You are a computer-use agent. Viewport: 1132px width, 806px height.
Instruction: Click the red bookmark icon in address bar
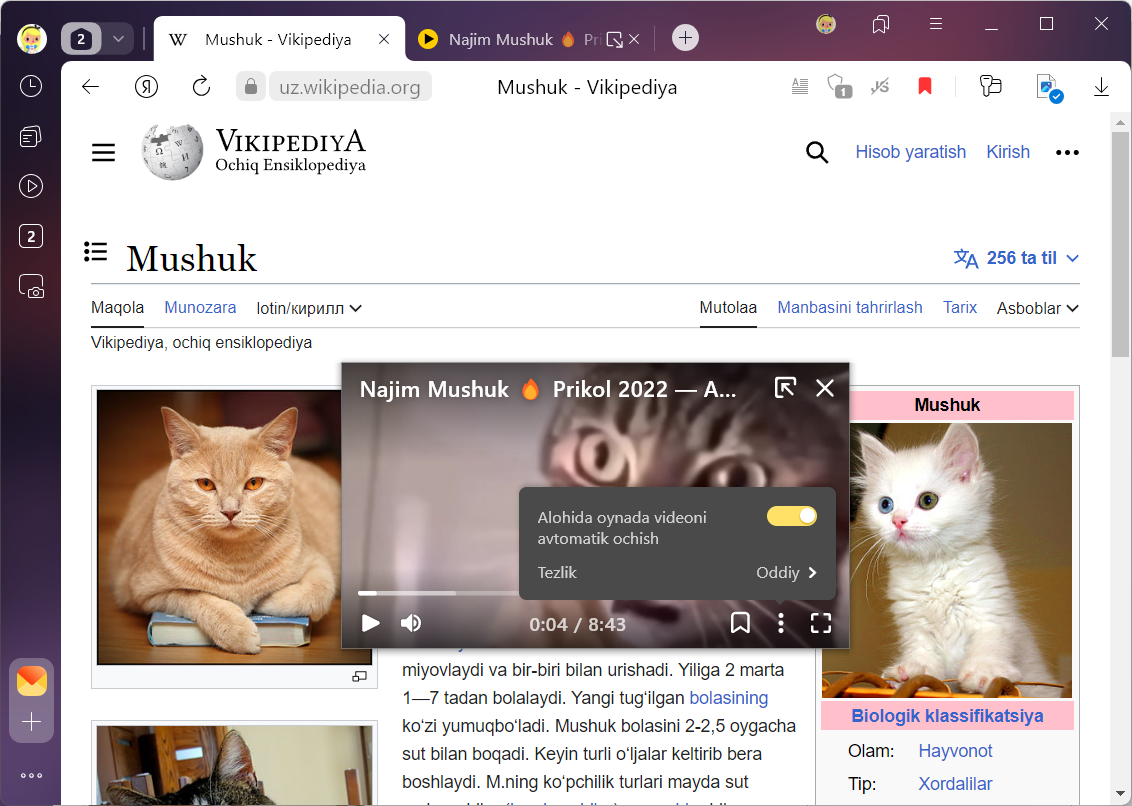click(925, 87)
